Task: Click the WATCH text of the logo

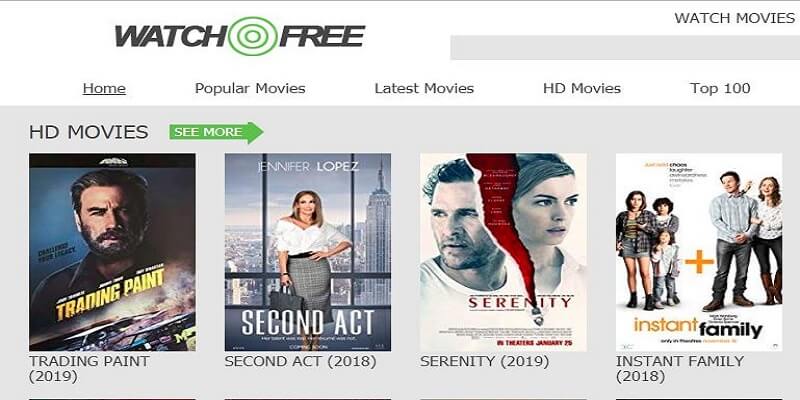Action: (171, 37)
